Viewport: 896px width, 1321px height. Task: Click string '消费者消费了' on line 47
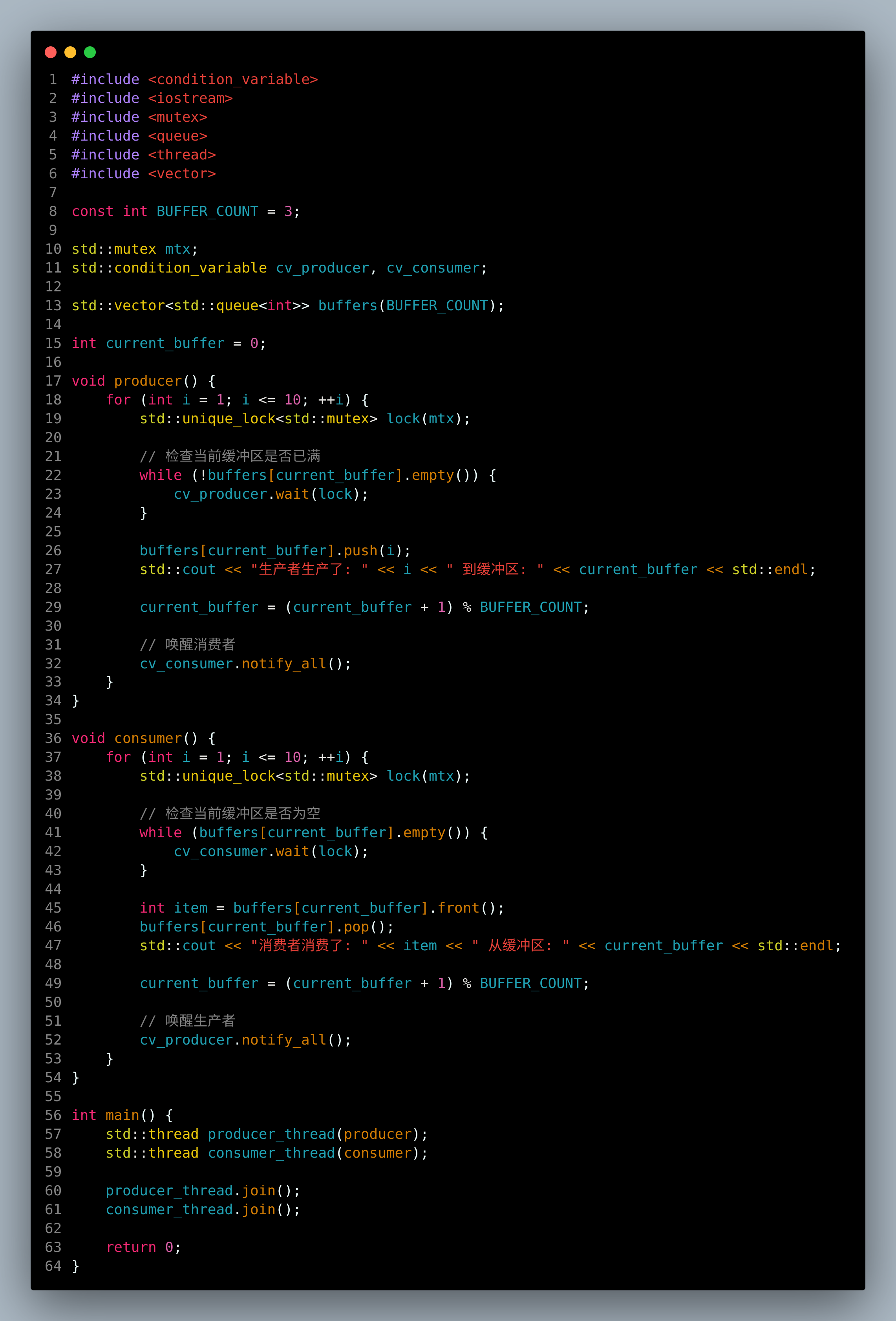coord(301,946)
